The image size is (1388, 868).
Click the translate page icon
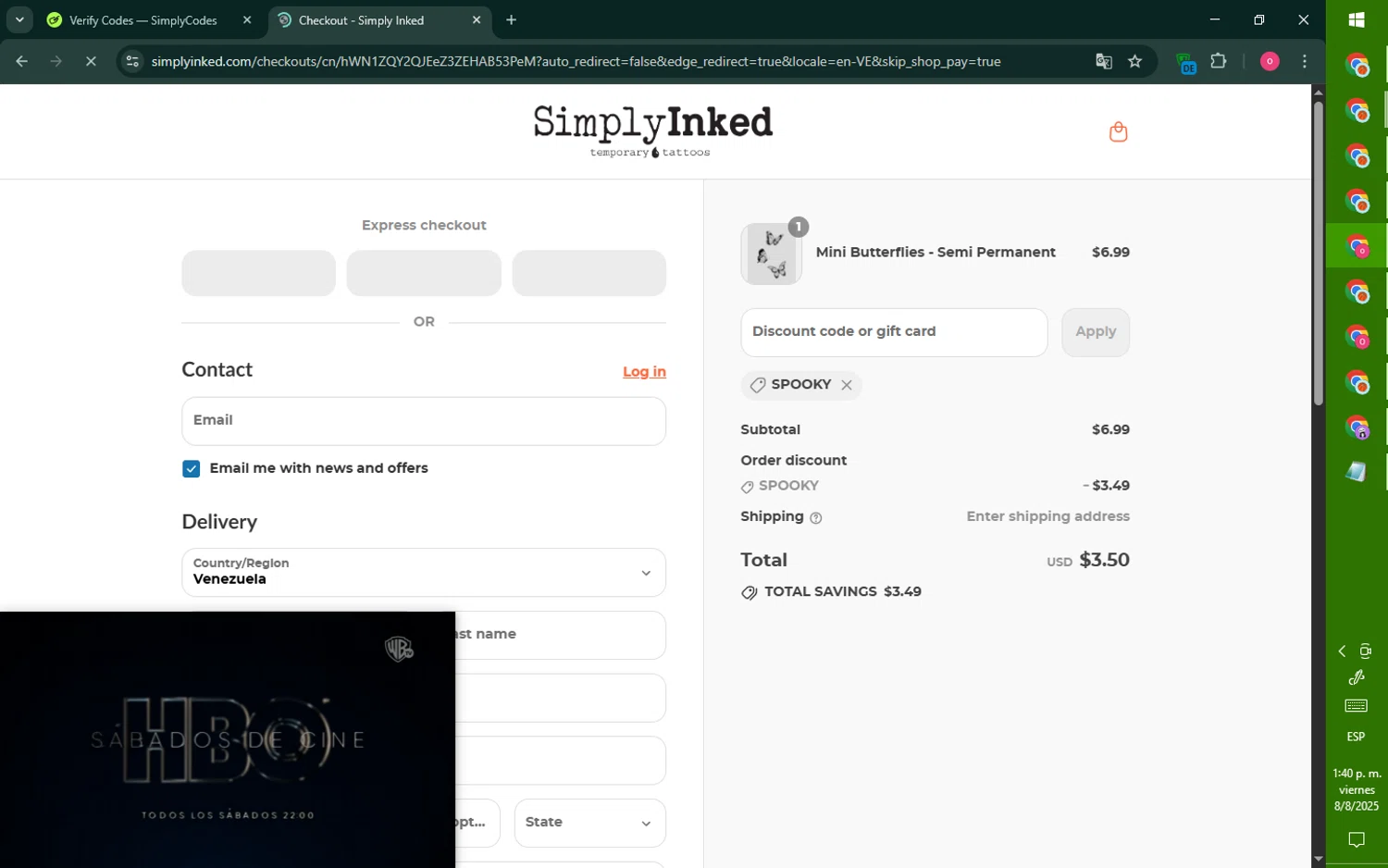[x=1103, y=62]
